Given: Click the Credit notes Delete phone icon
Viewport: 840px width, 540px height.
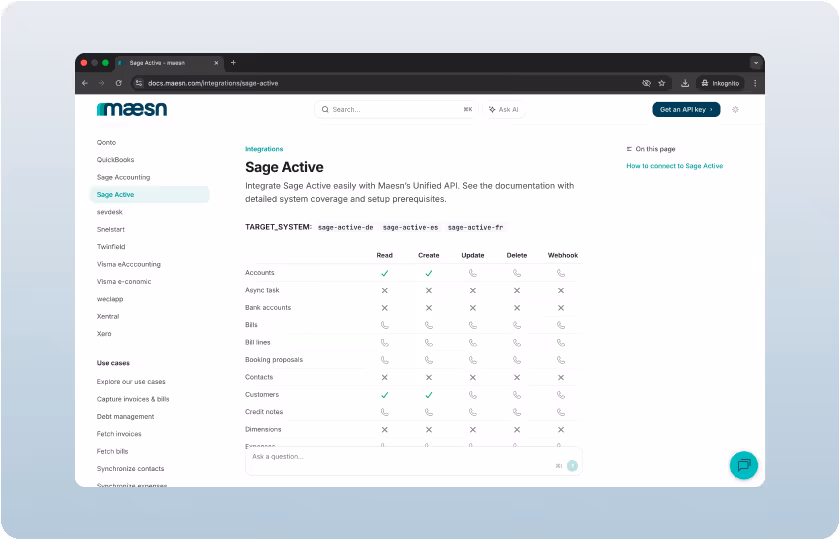Looking at the screenshot, I should coord(517,412).
